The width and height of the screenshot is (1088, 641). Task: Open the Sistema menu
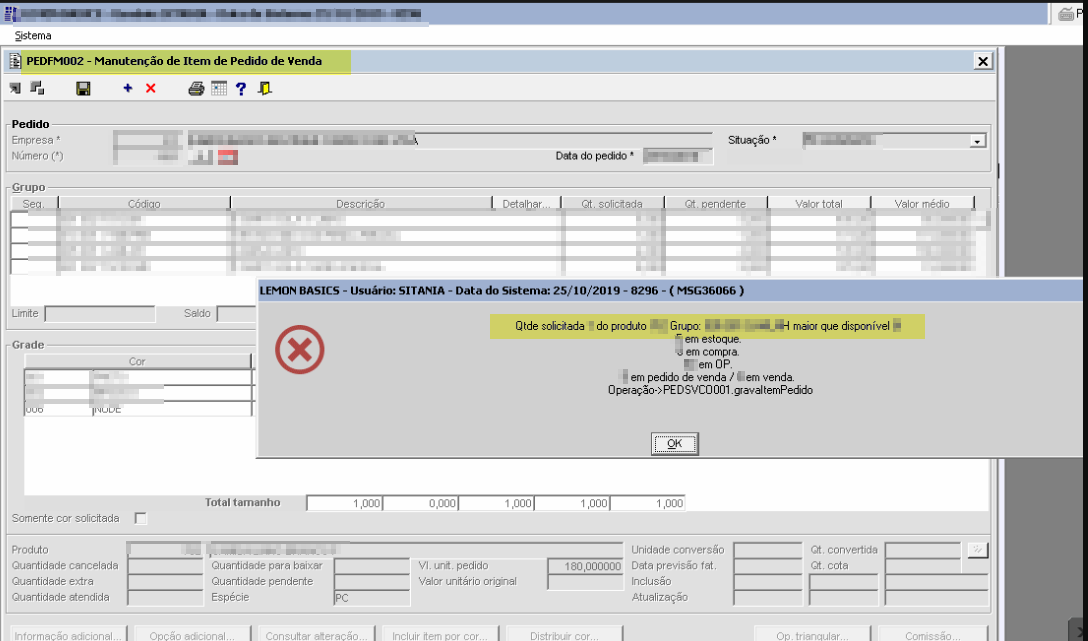click(x=33, y=35)
